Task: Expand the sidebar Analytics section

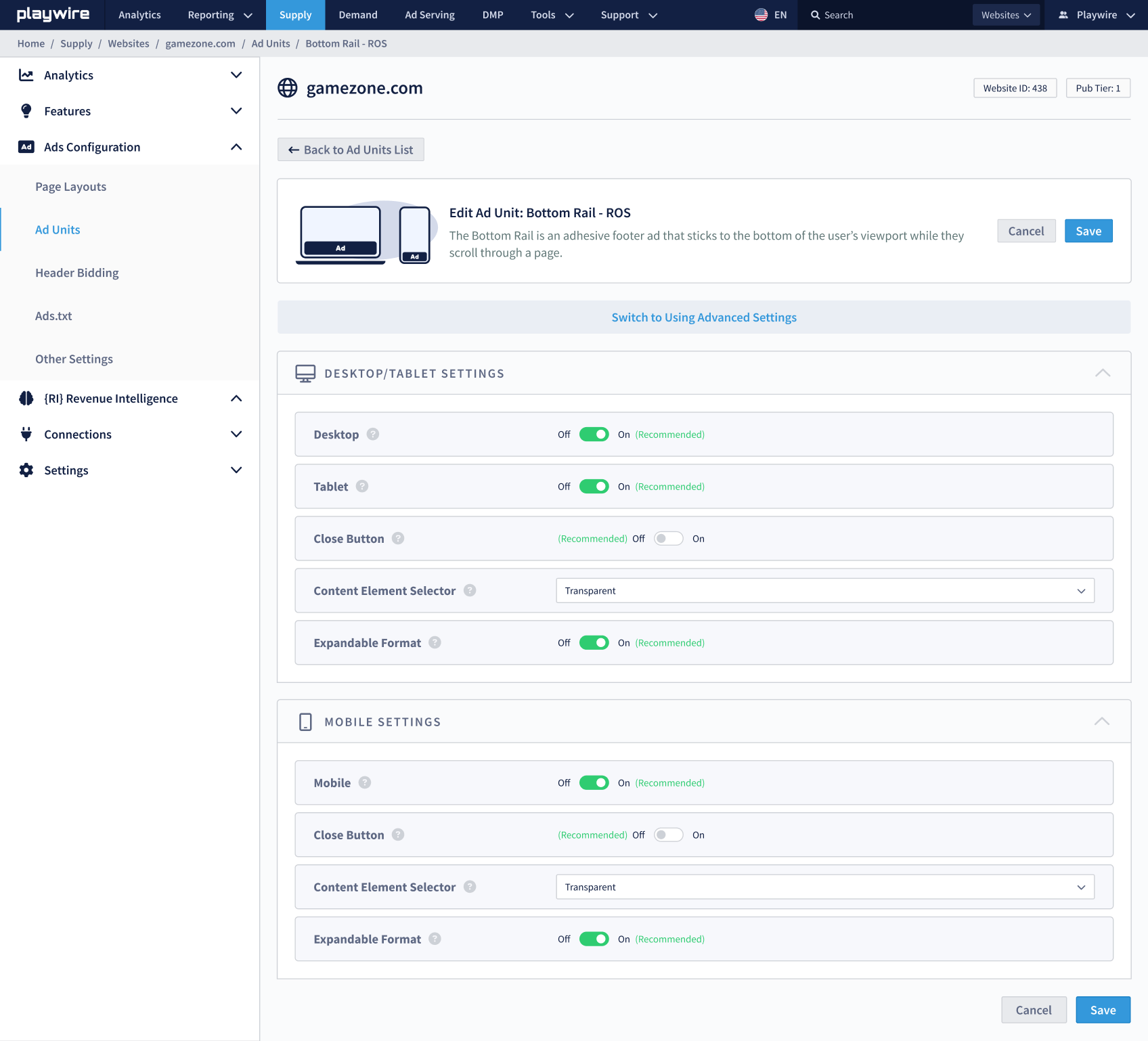Action: [236, 75]
